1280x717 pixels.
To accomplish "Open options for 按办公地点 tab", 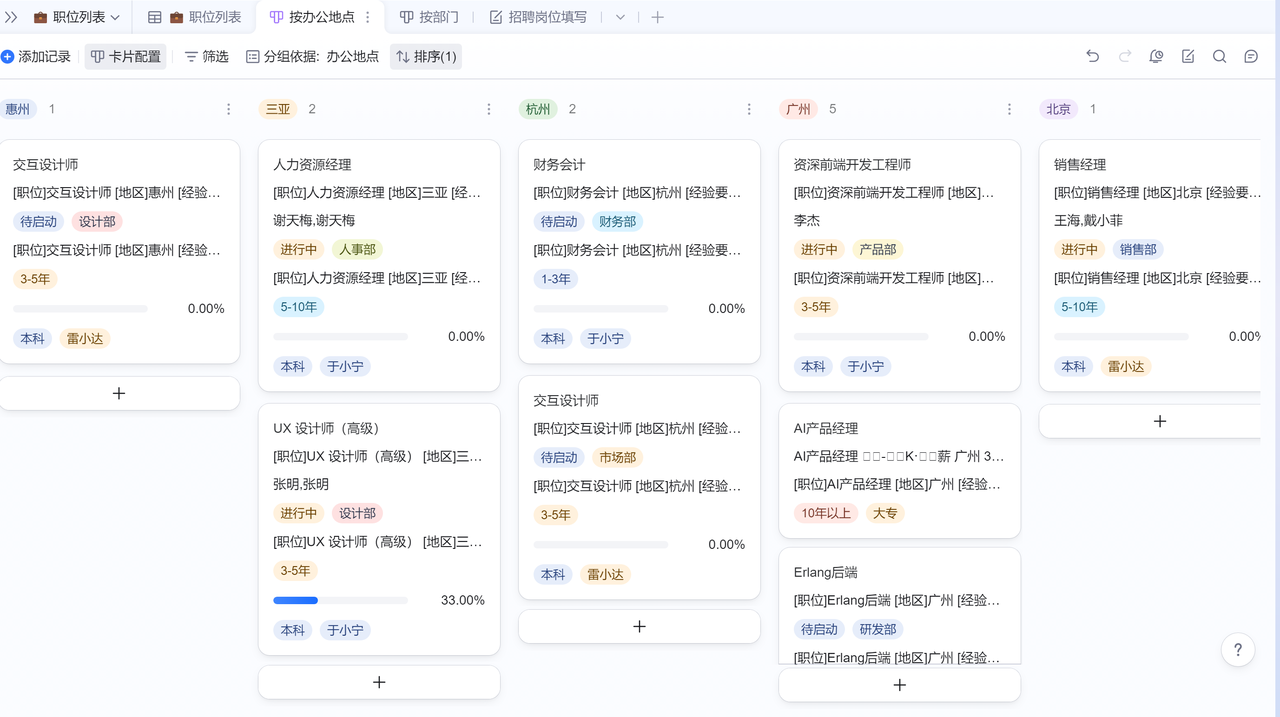I will point(368,17).
